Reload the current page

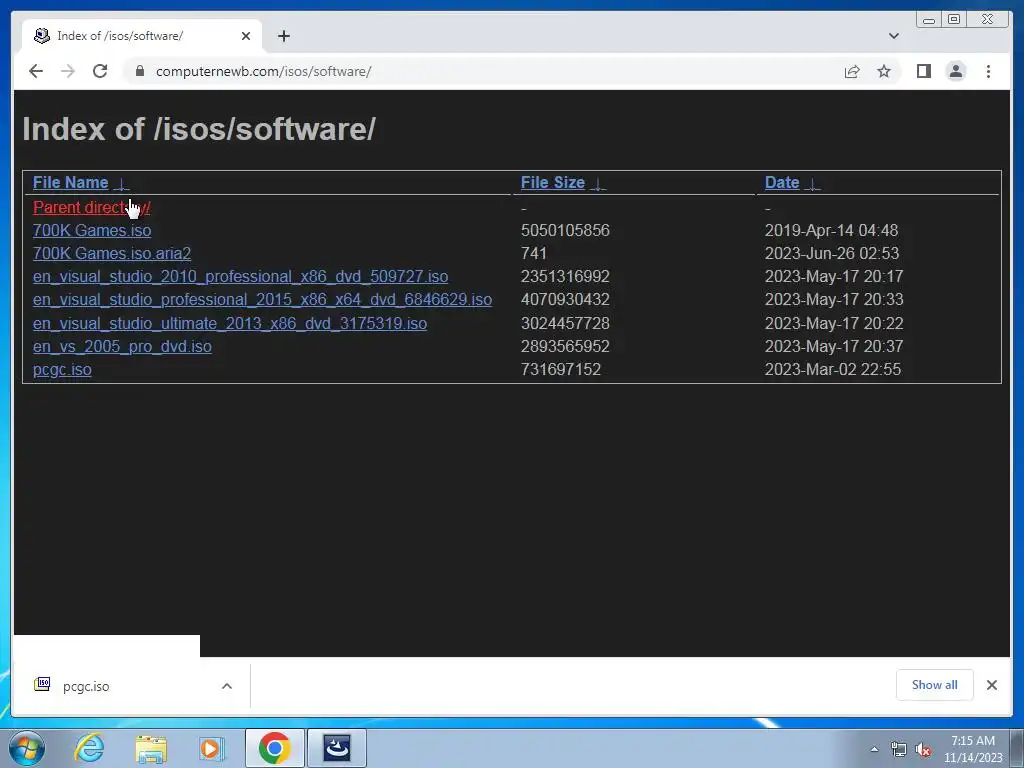coord(100,71)
